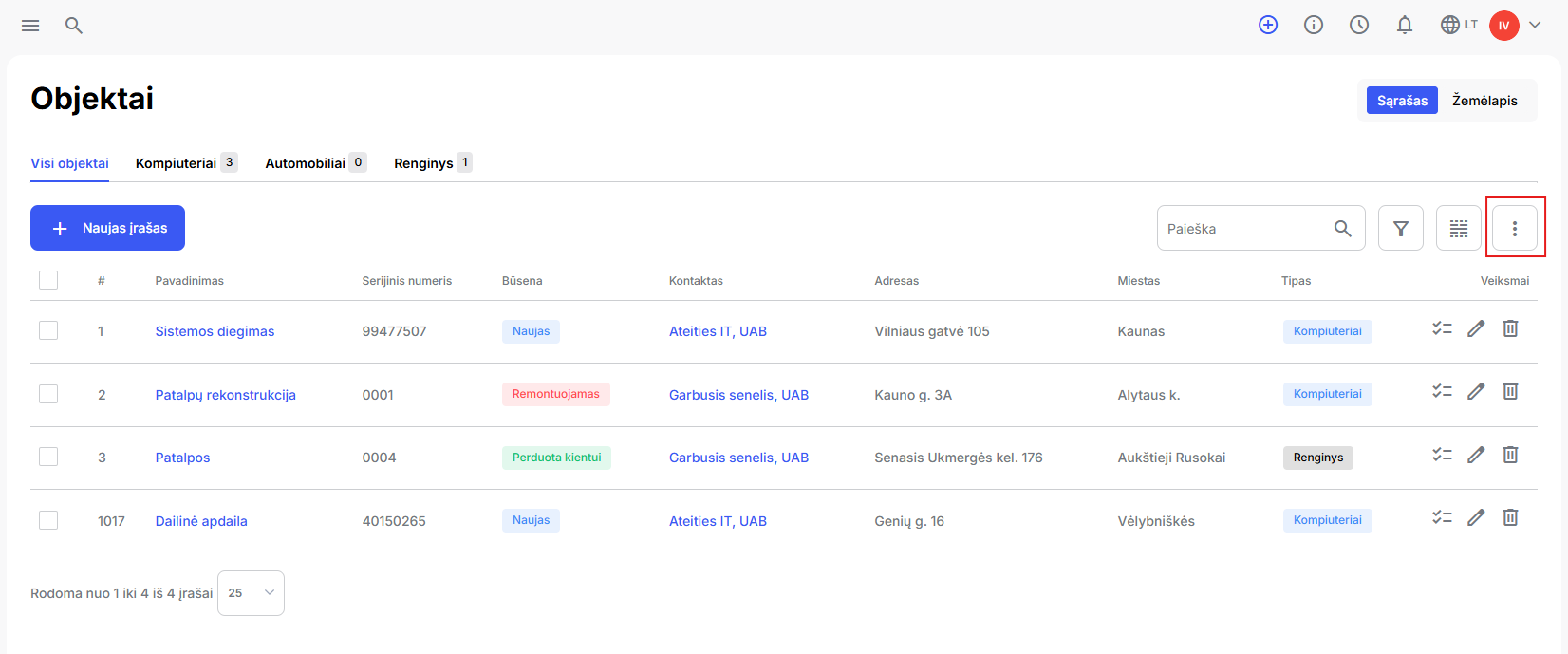Open Dailinė apdaila object link

(x=201, y=521)
